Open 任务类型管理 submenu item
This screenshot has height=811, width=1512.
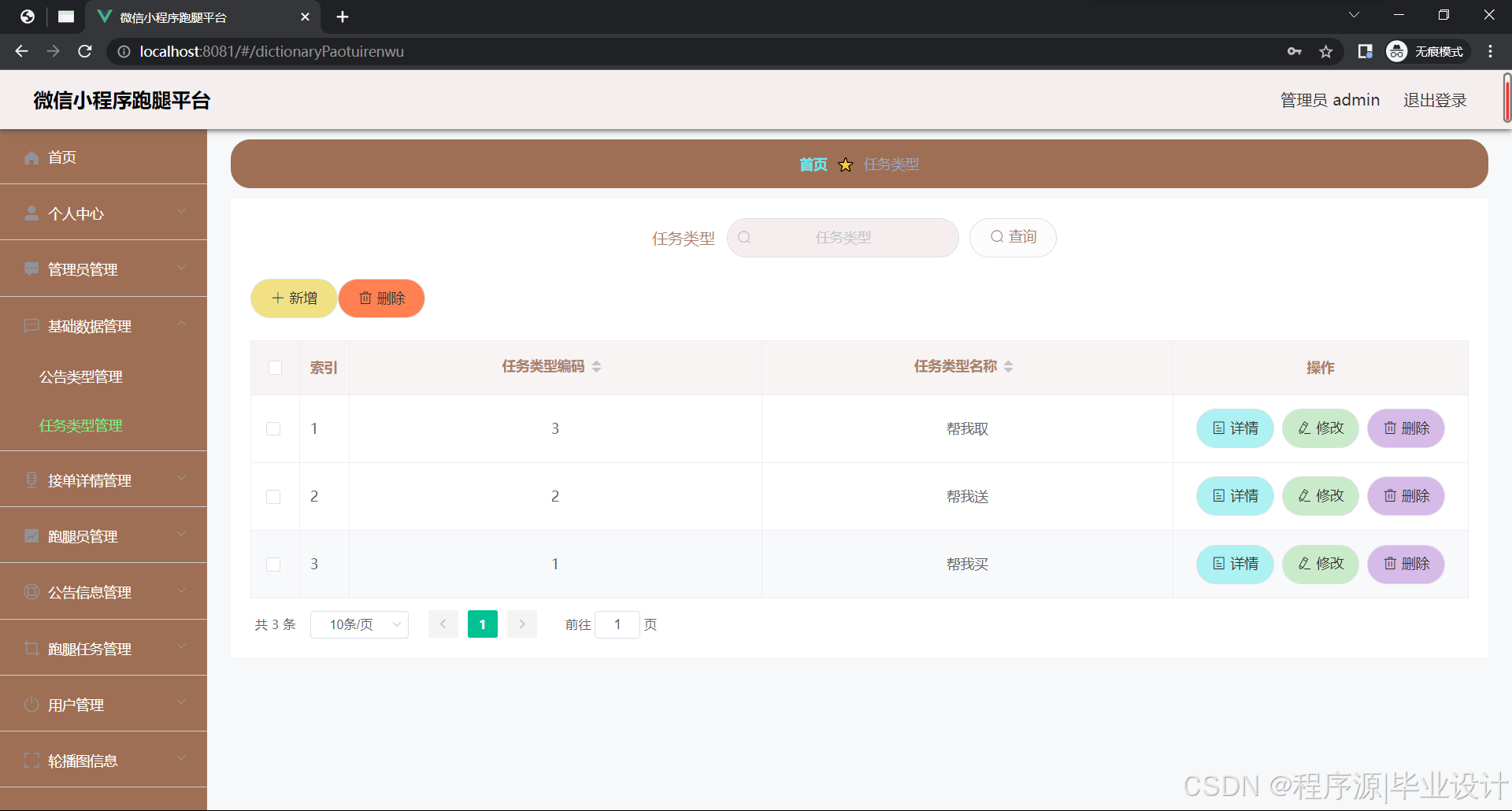coord(81,426)
